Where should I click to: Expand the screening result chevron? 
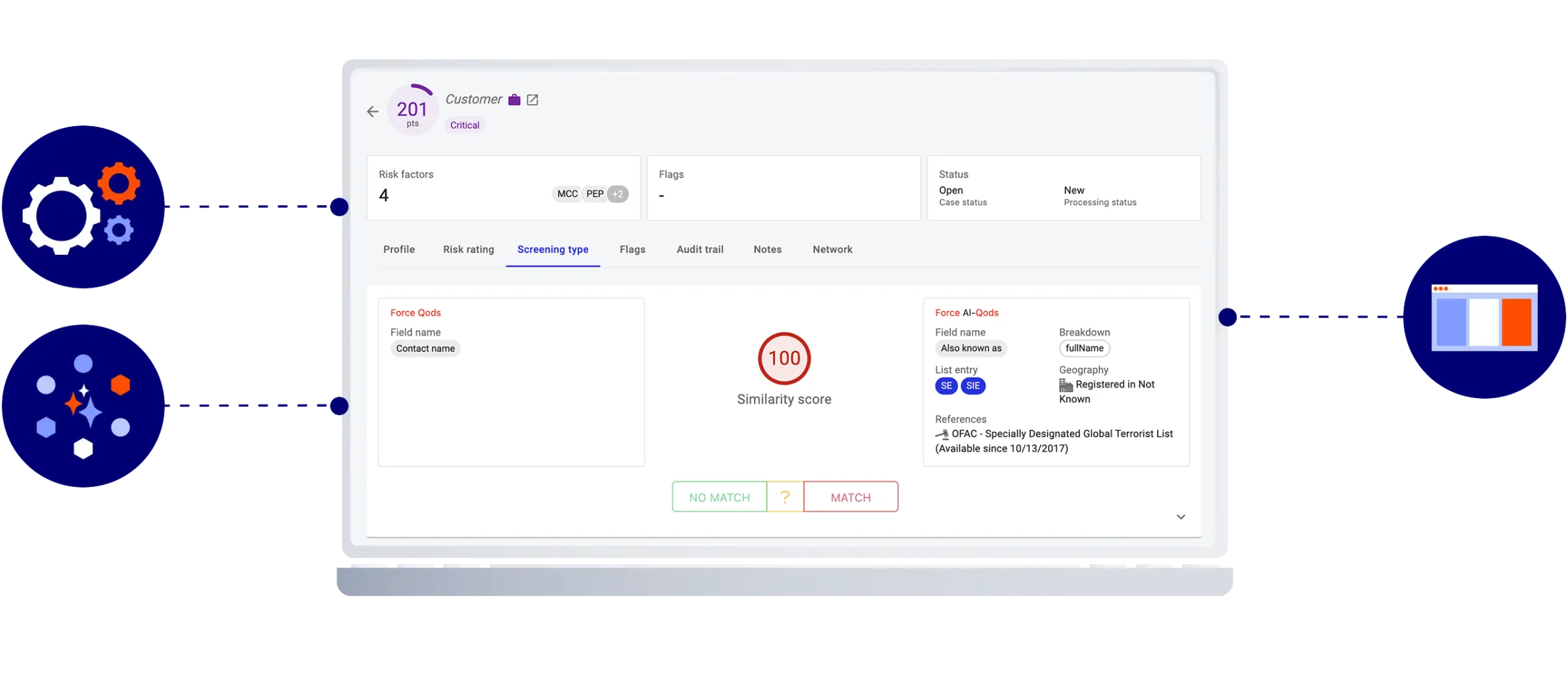[x=1181, y=517]
